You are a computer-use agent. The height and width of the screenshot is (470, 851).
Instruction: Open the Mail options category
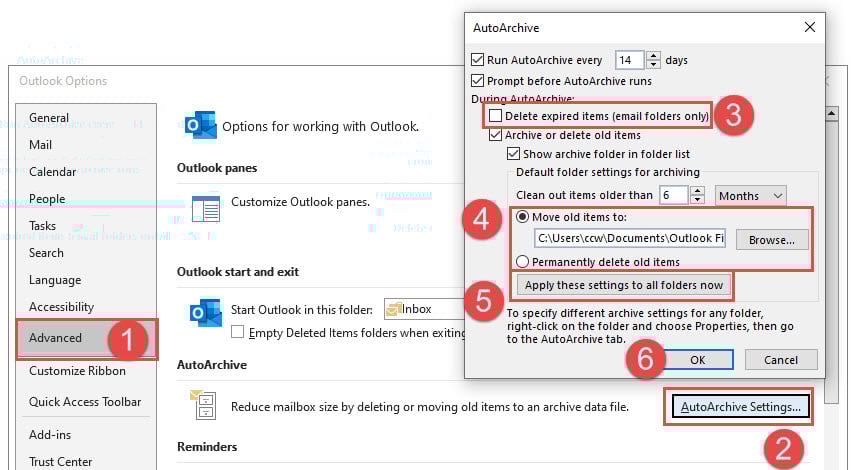41,145
